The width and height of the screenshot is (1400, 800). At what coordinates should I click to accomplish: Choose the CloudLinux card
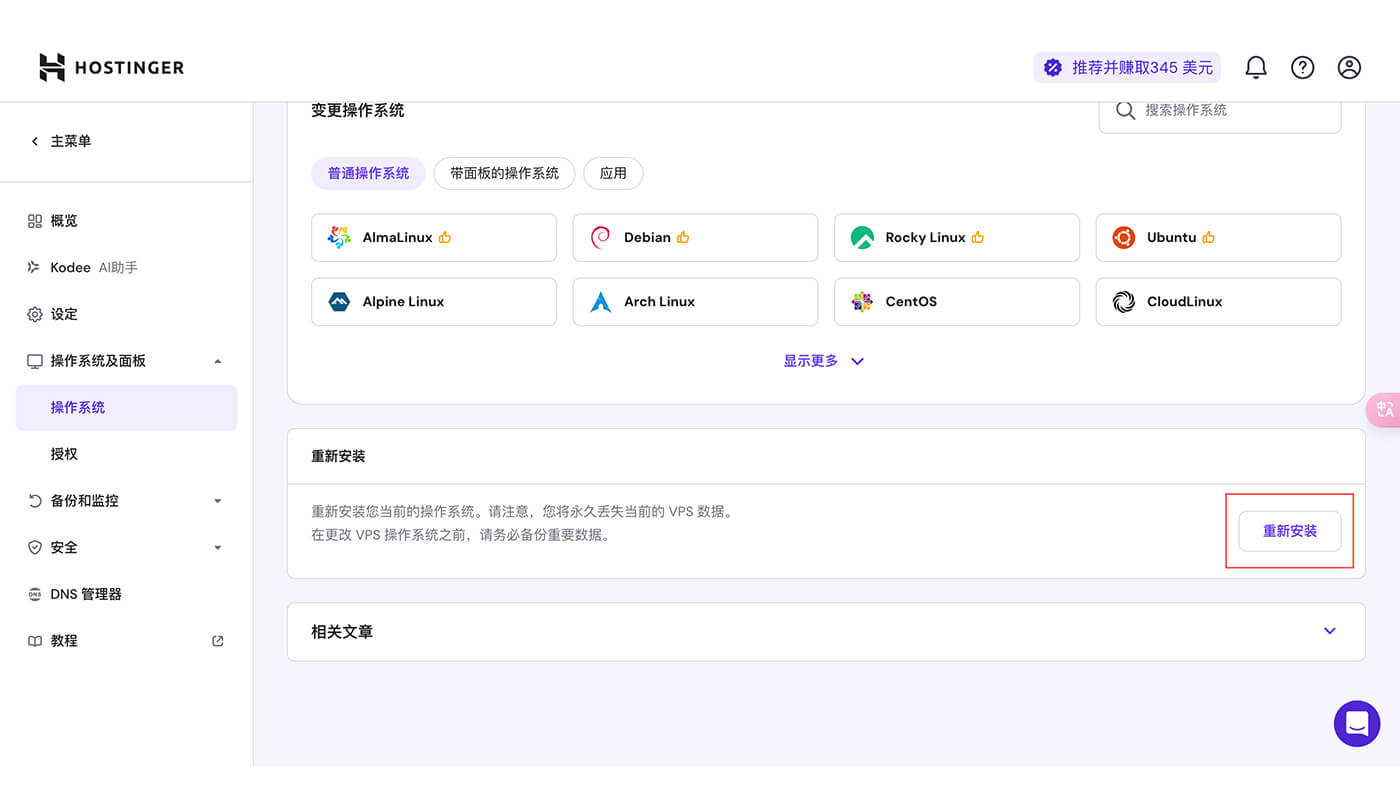tap(1218, 301)
